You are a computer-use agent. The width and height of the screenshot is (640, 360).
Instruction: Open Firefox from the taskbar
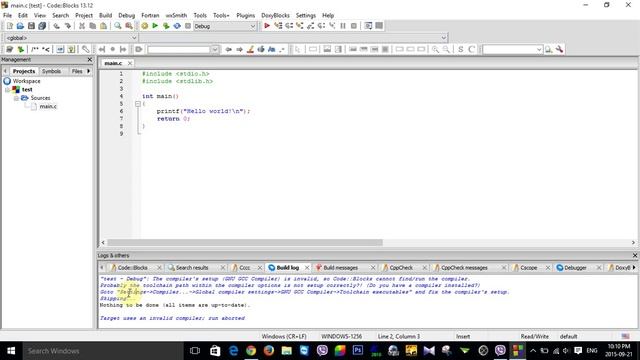[x=269, y=351]
